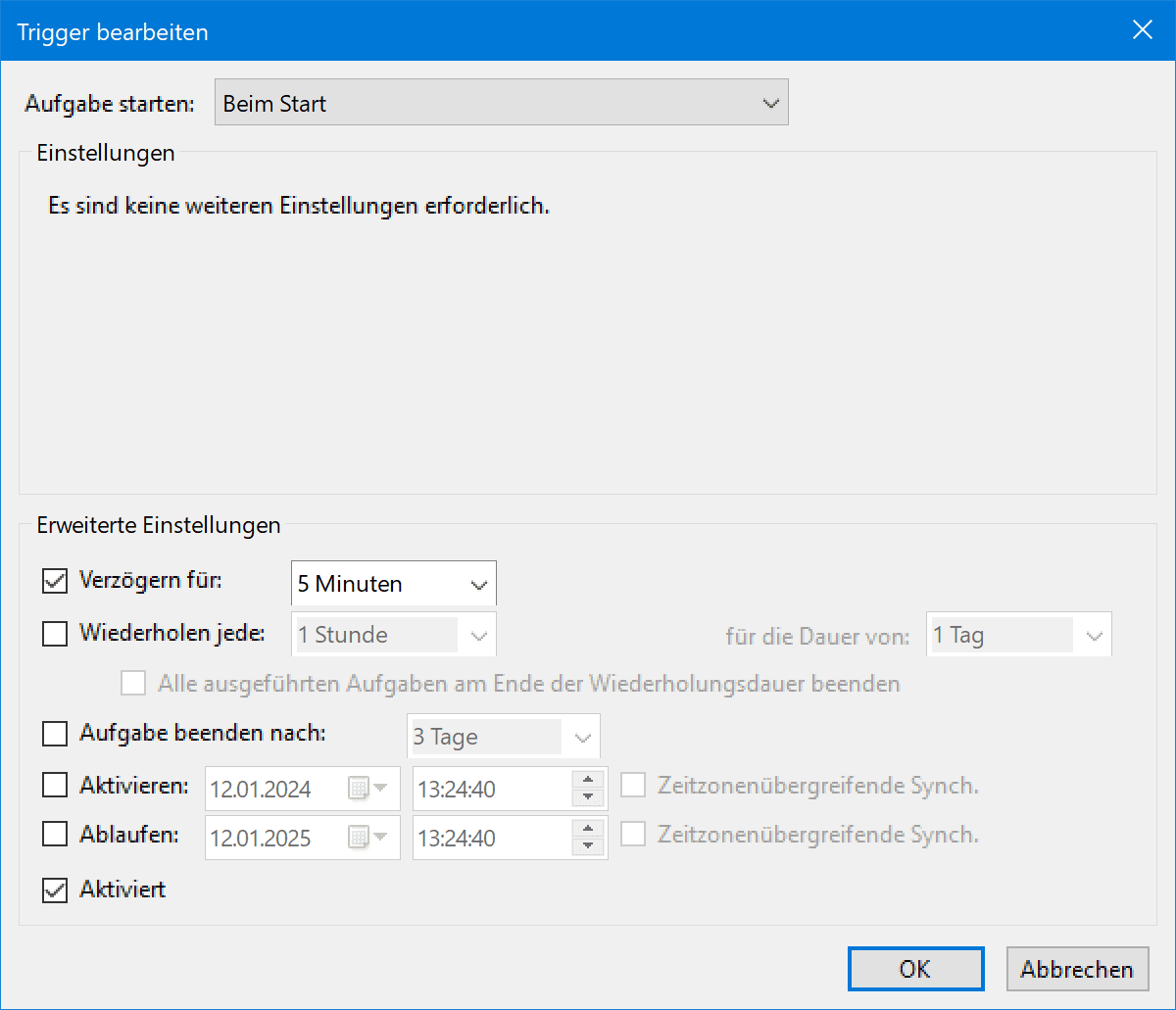
Task: Increase the Aktivieren time with up arrow
Action: [x=587, y=780]
